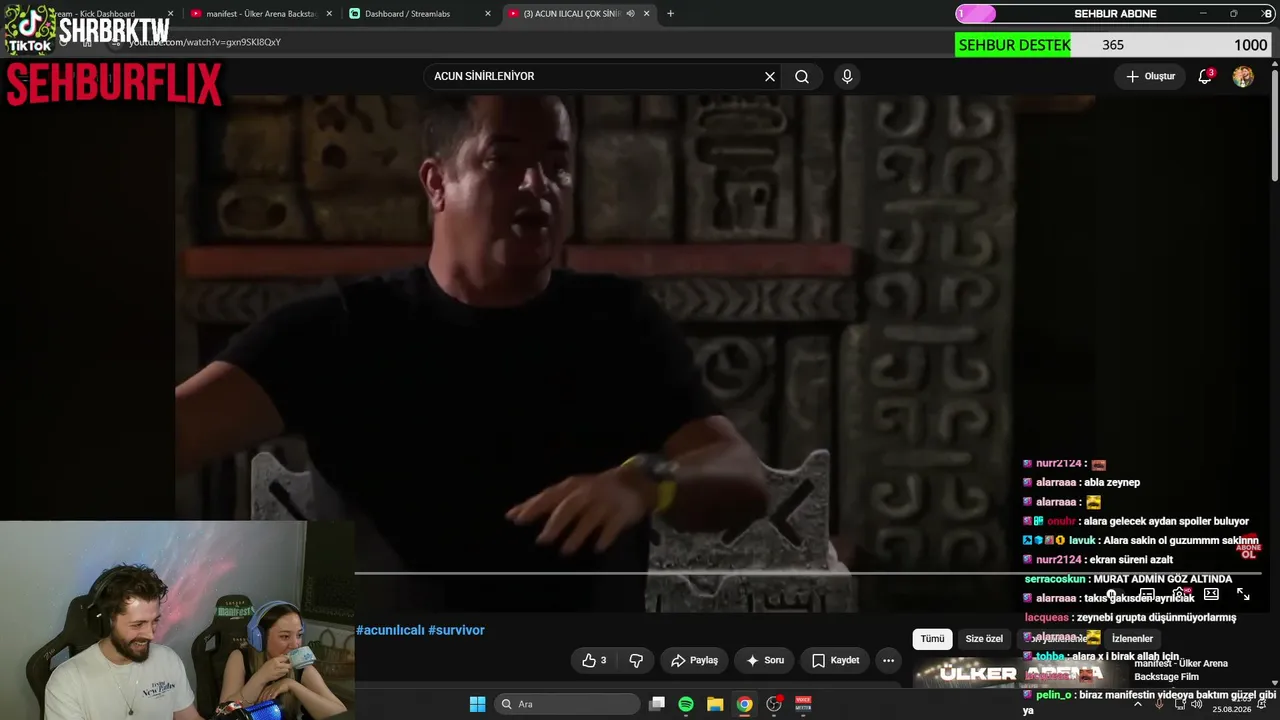Viewport: 1280px width, 720px height.
Task: Switch player to theater mode
Action: (1211, 594)
